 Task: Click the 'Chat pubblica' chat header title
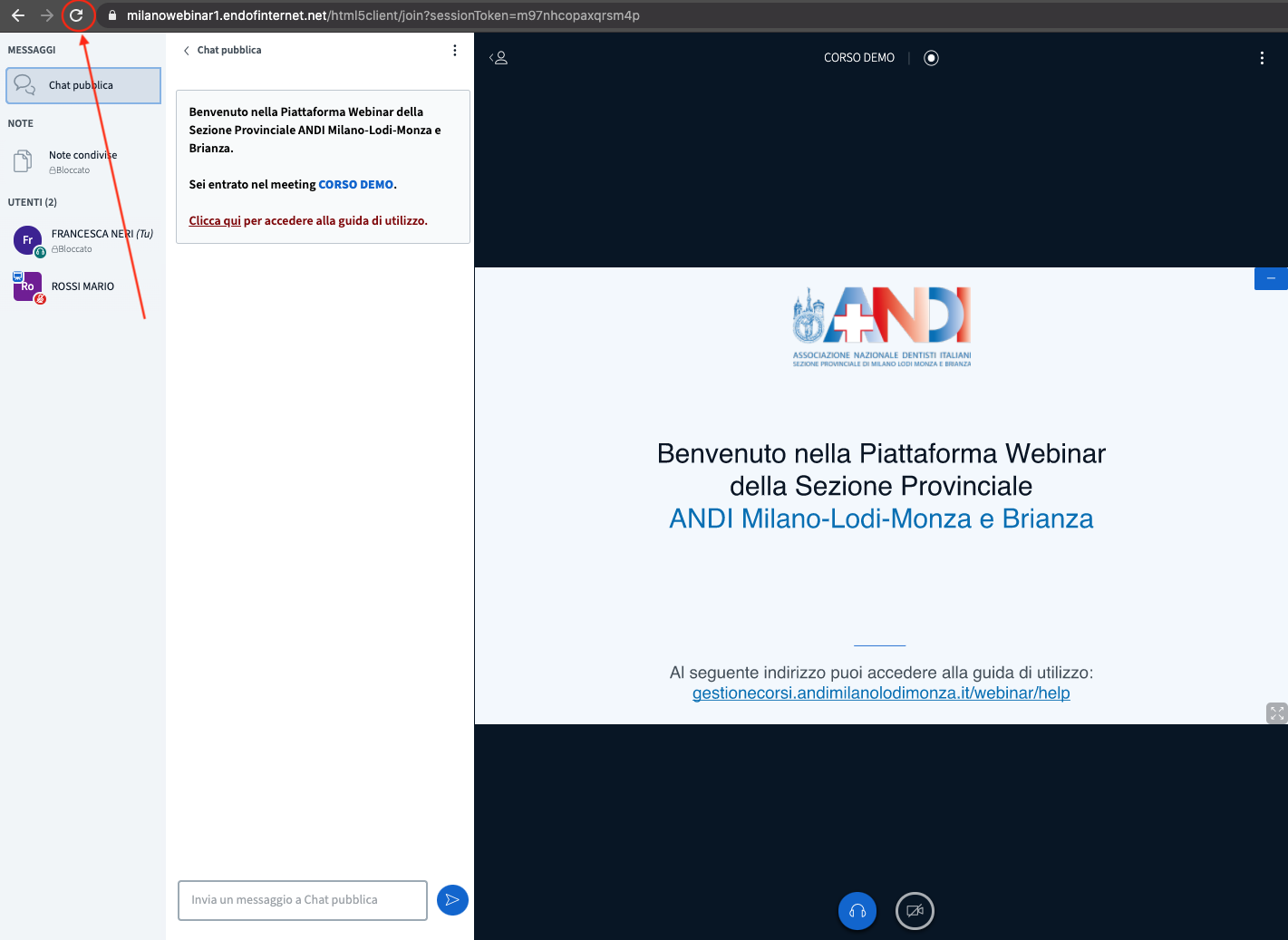click(x=229, y=51)
